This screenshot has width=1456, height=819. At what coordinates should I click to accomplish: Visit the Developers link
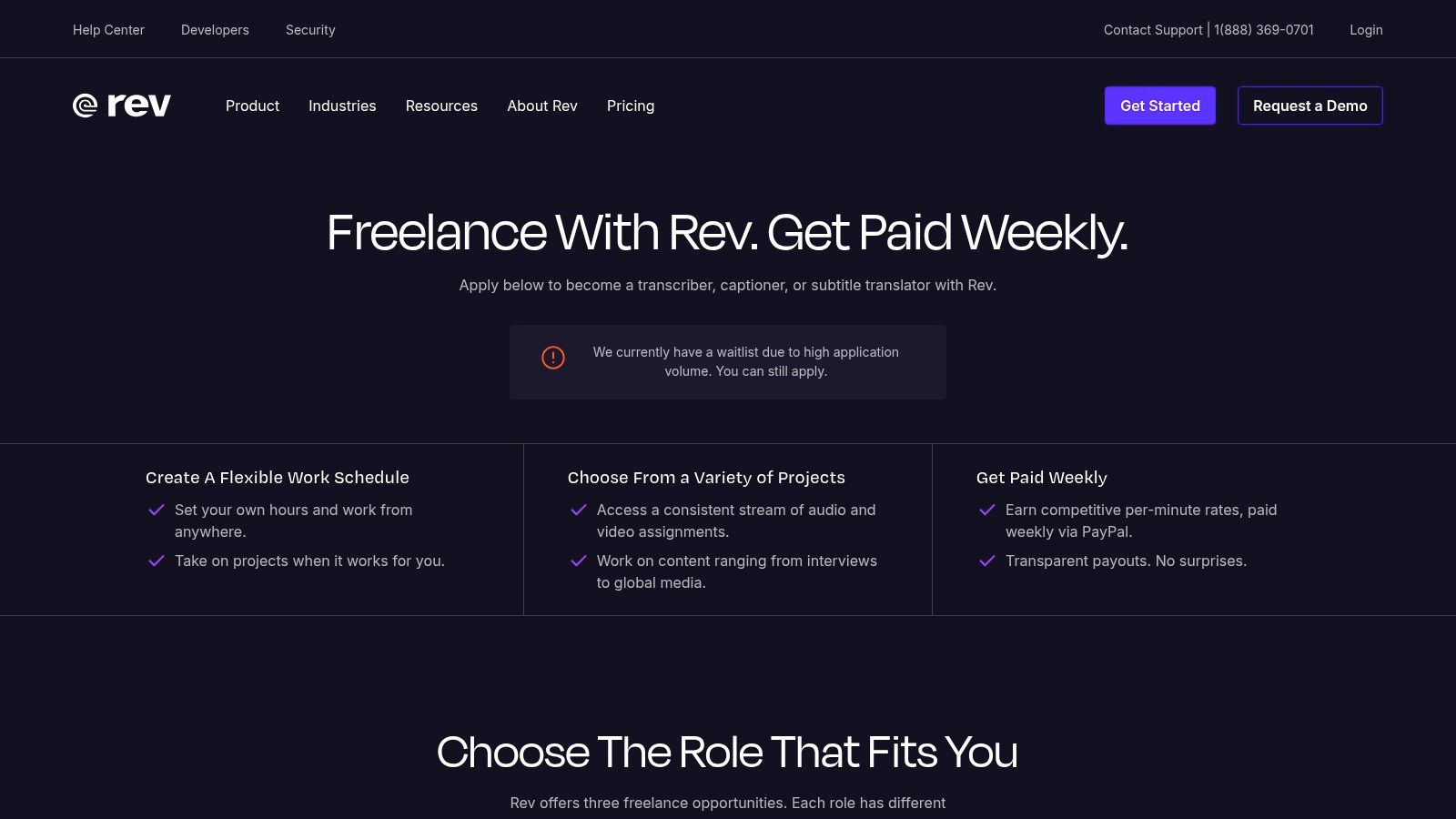coord(215,30)
